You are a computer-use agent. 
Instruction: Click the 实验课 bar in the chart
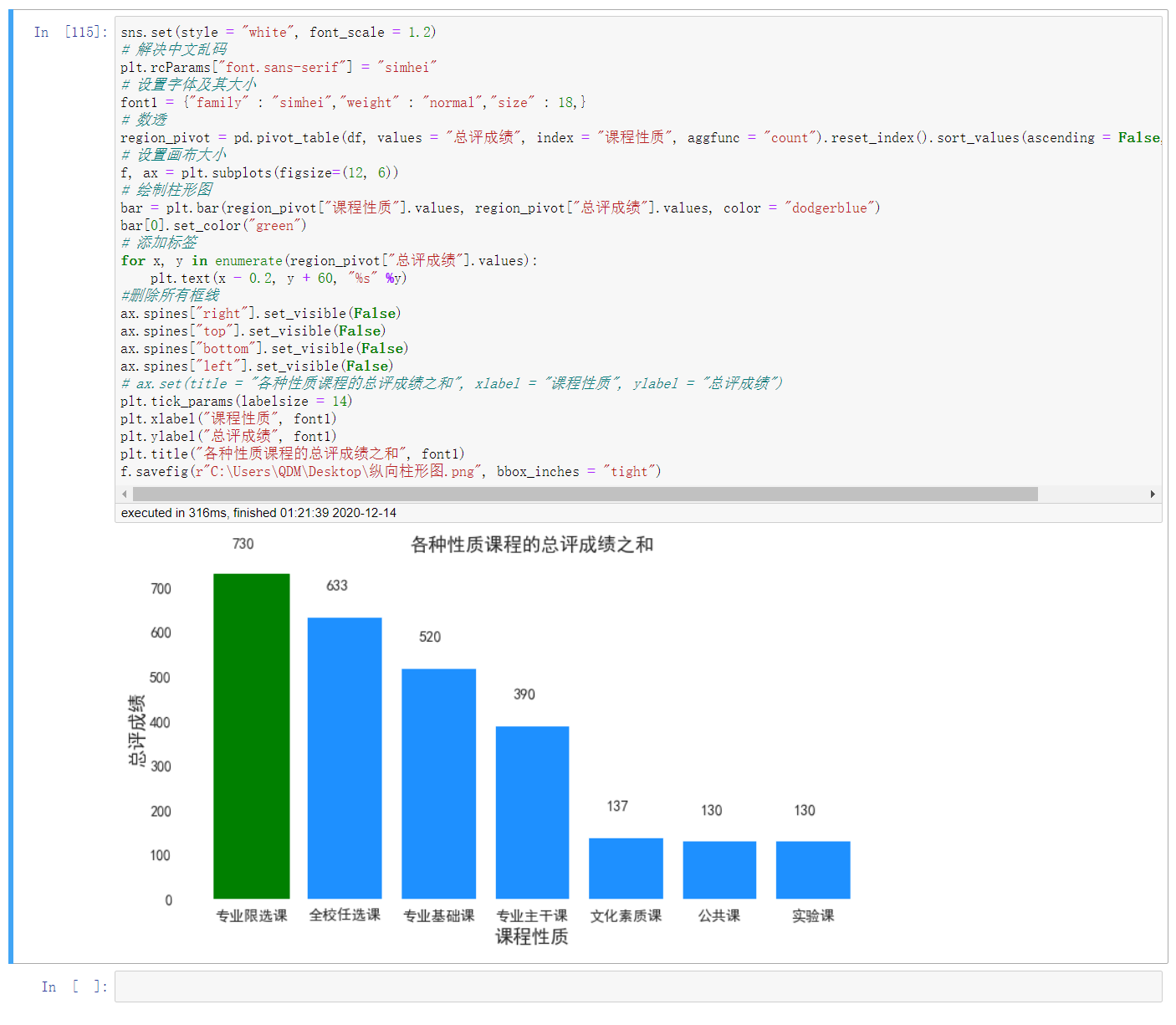813,870
